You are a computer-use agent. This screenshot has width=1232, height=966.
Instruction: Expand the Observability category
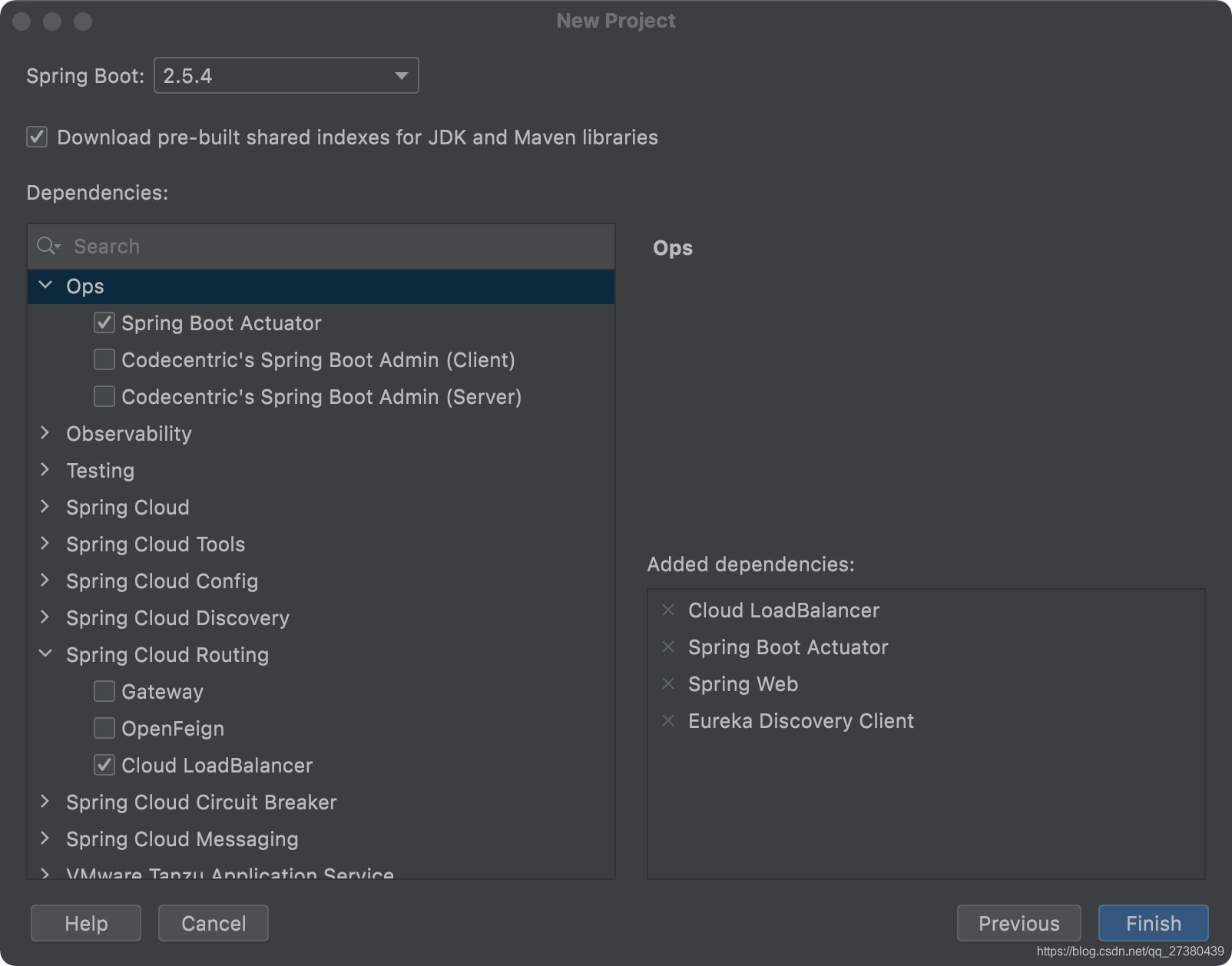[x=45, y=433]
